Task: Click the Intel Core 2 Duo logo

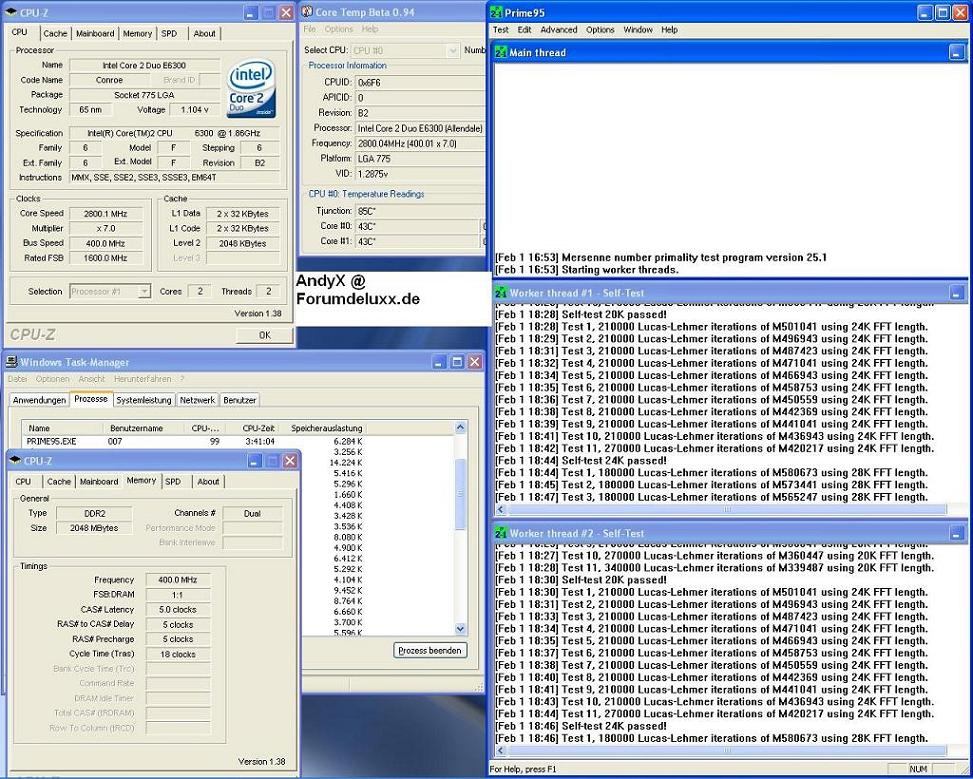Action: [x=251, y=88]
